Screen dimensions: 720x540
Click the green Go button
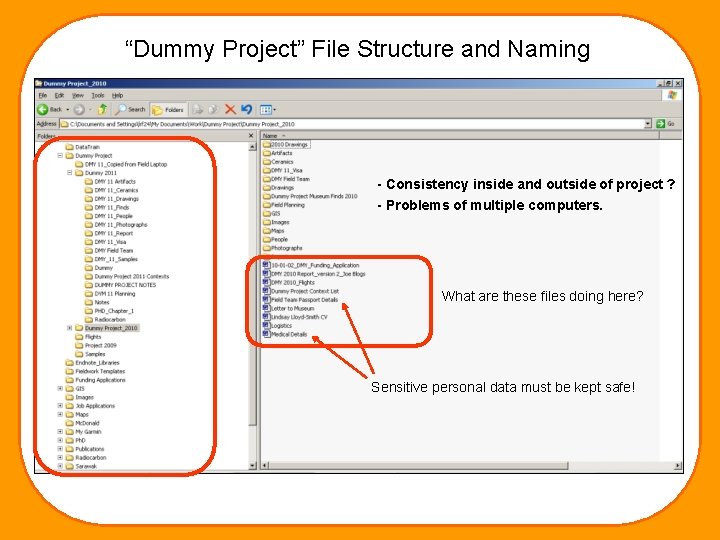pyautogui.click(x=665, y=124)
